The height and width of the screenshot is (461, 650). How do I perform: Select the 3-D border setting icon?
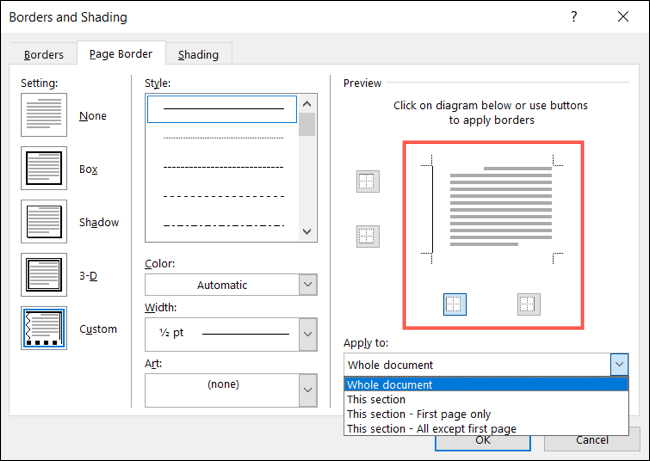(44, 275)
